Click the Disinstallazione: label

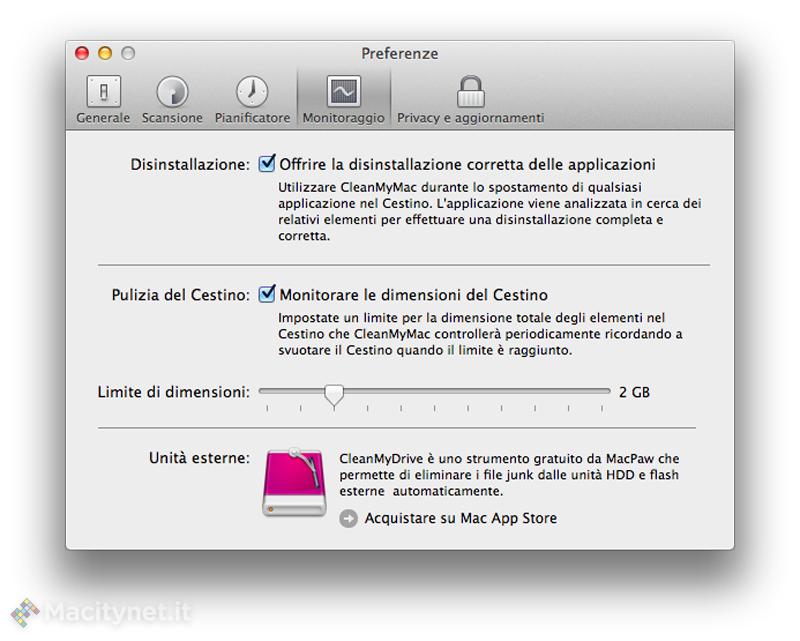point(190,164)
